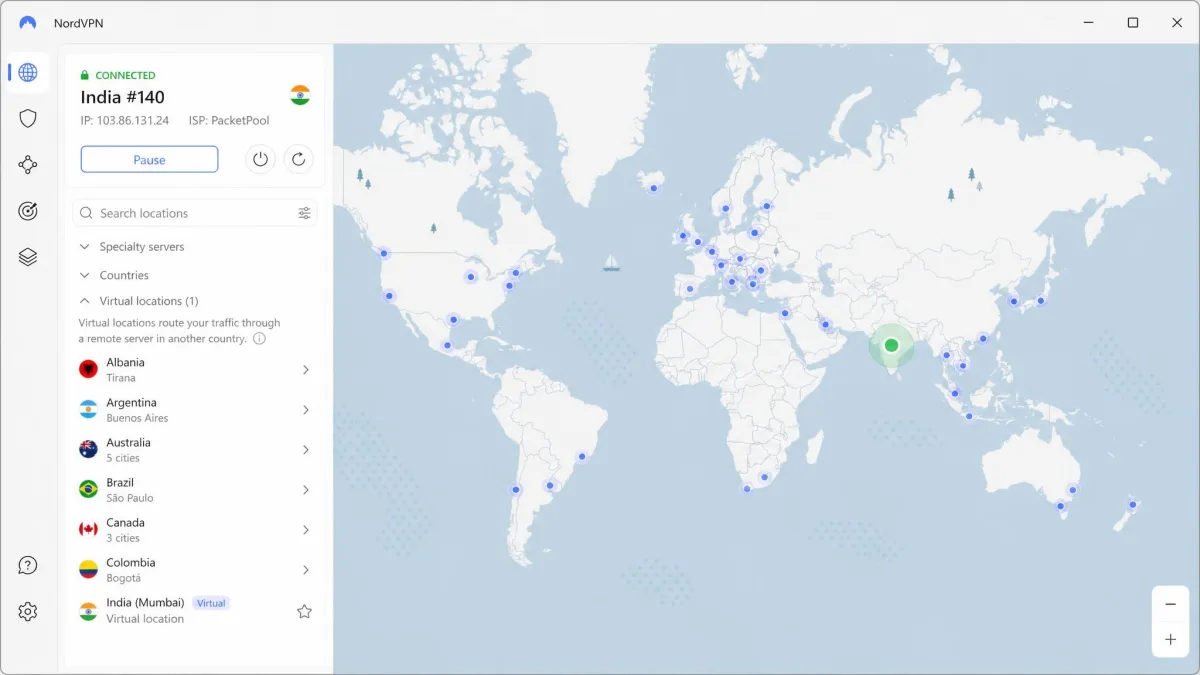Screen dimensions: 1200x675
Task: Connect to Colombia Bogotá
Action: point(195,570)
